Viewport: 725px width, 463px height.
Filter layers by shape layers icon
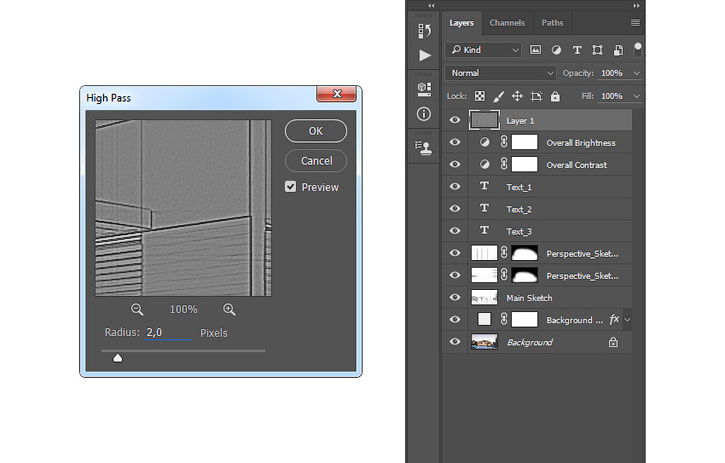[597, 50]
